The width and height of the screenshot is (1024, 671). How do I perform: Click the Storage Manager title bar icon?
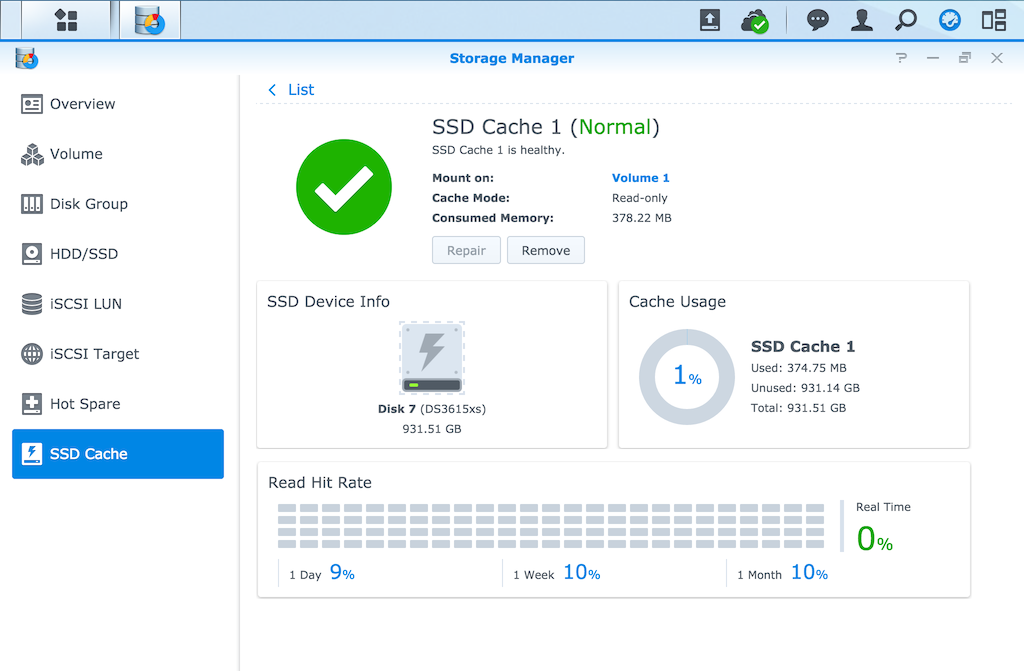click(27, 58)
